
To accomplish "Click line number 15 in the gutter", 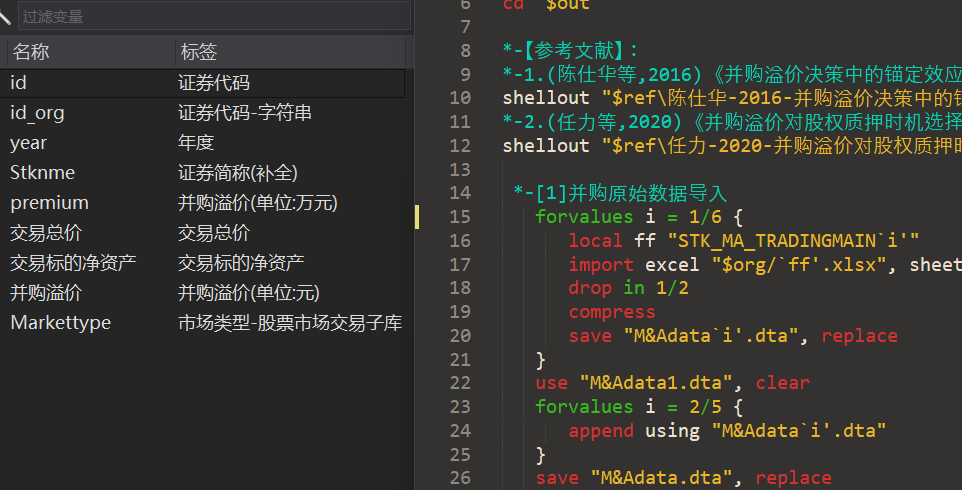I will coord(460,217).
